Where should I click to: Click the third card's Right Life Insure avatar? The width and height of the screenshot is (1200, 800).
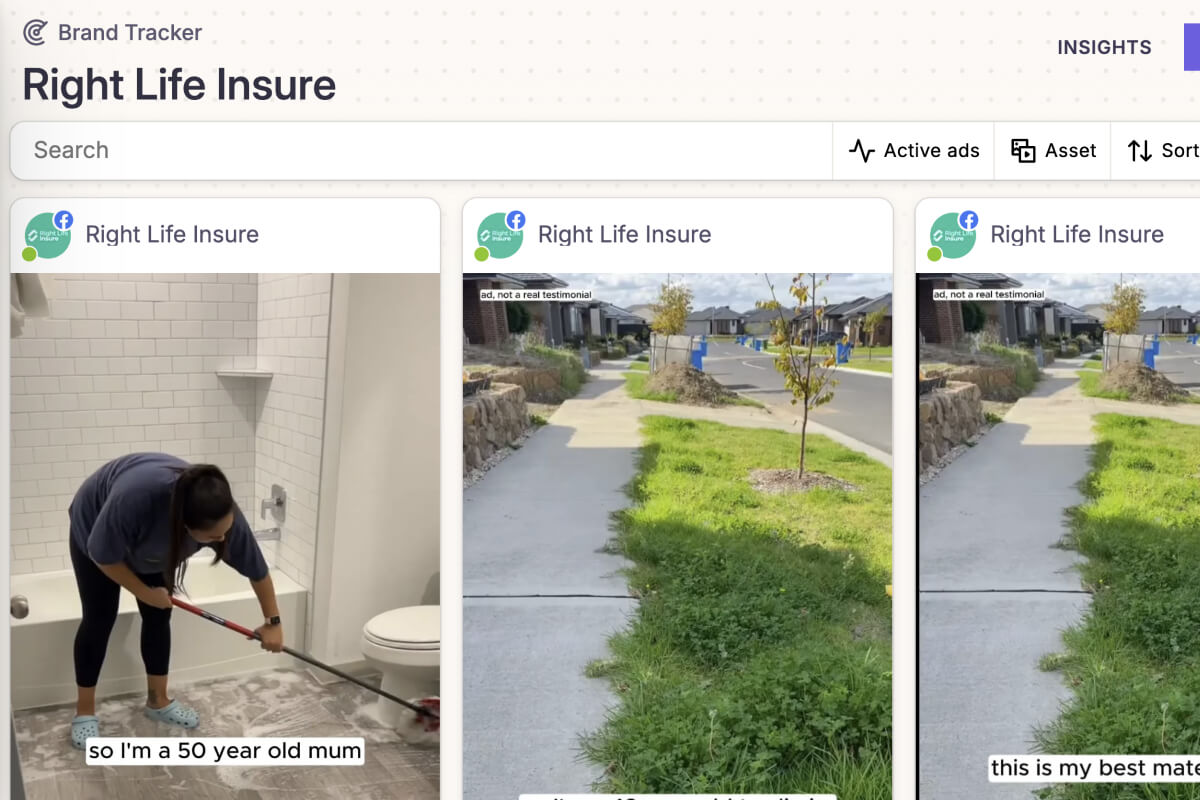click(x=952, y=236)
